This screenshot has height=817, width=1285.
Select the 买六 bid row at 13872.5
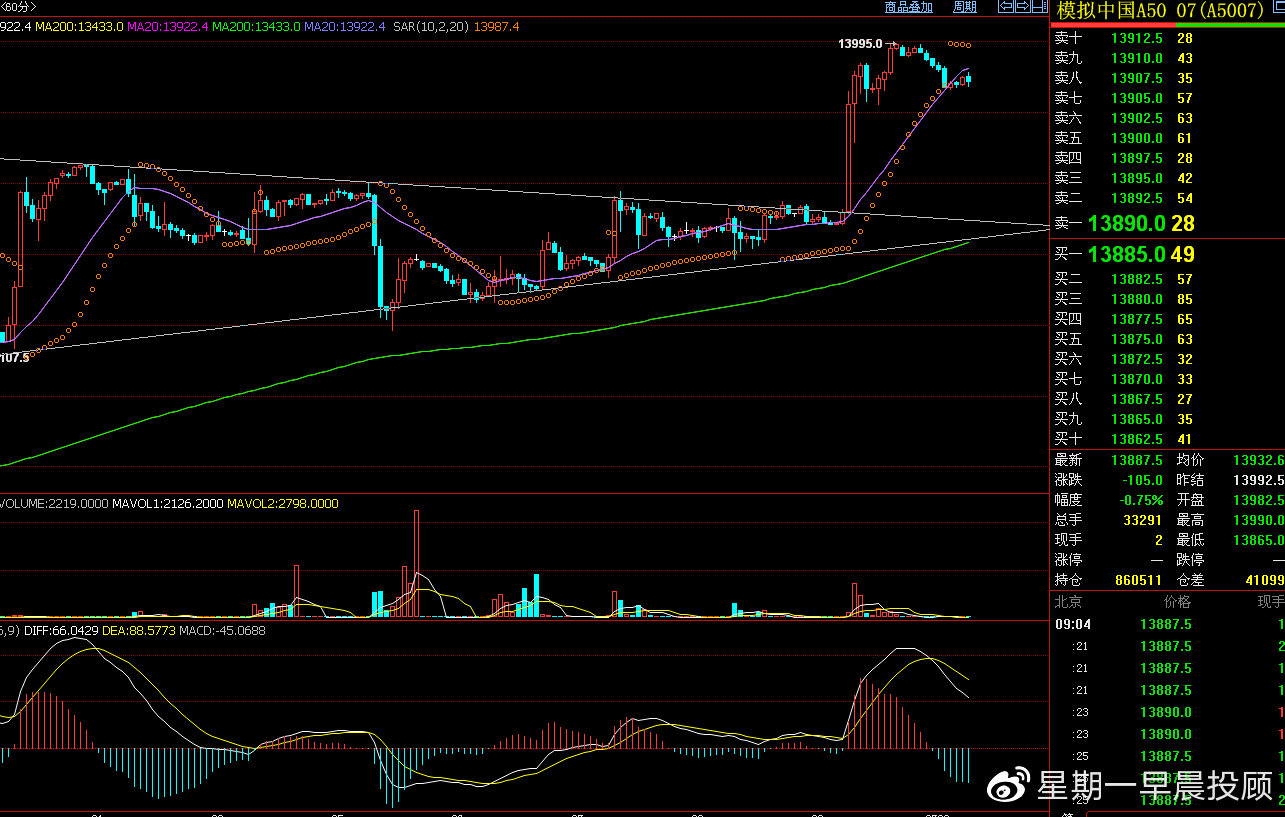coord(1167,359)
